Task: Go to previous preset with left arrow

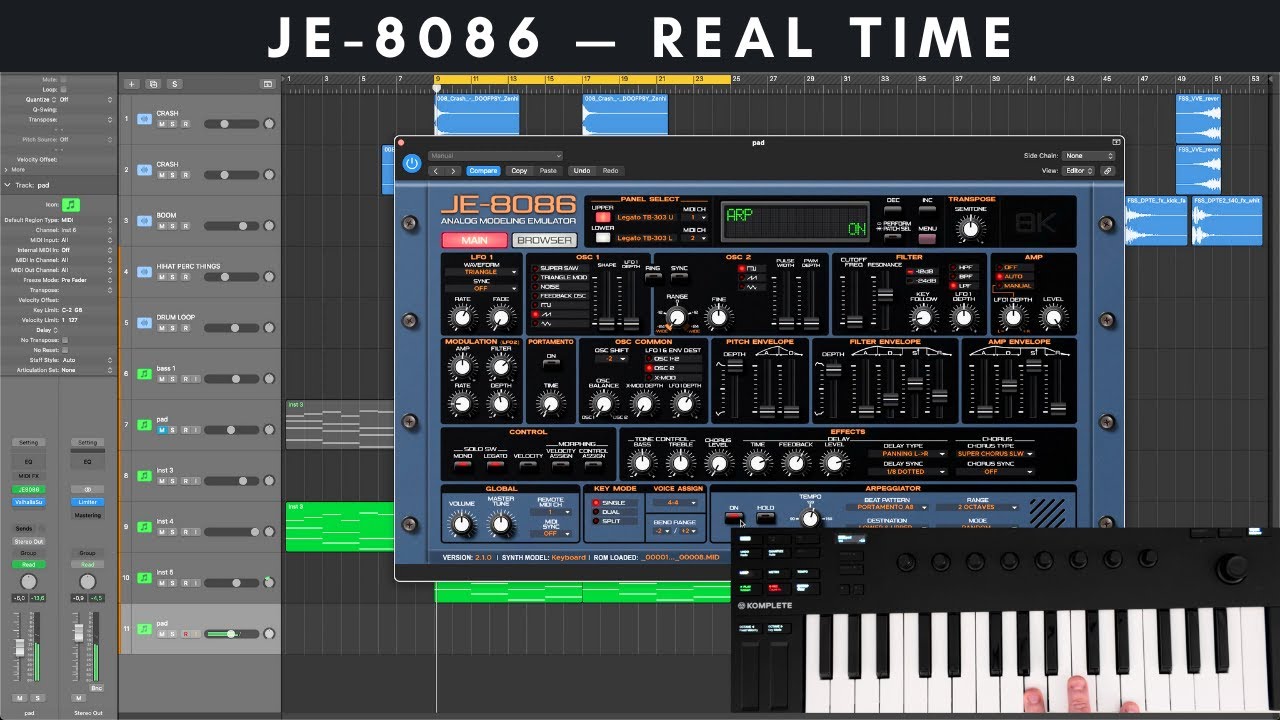Action: (437, 171)
